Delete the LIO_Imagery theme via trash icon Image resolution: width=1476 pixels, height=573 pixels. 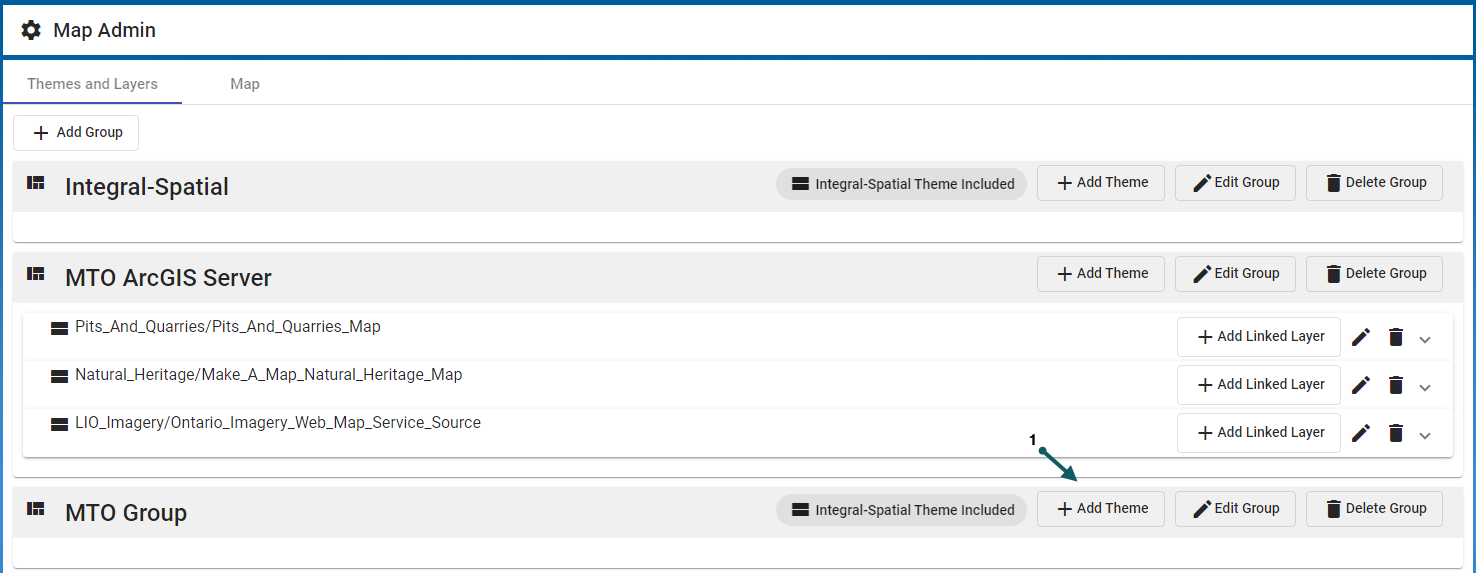click(x=1396, y=433)
